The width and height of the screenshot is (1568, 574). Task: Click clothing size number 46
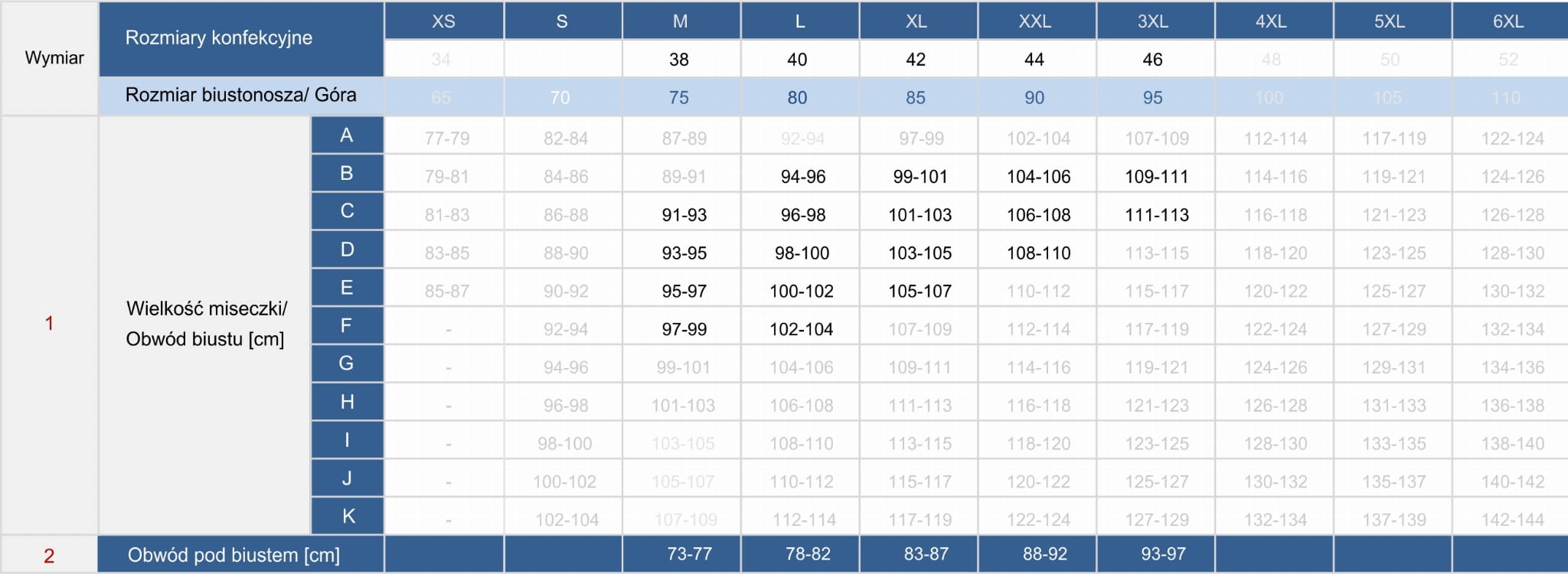[1152, 60]
